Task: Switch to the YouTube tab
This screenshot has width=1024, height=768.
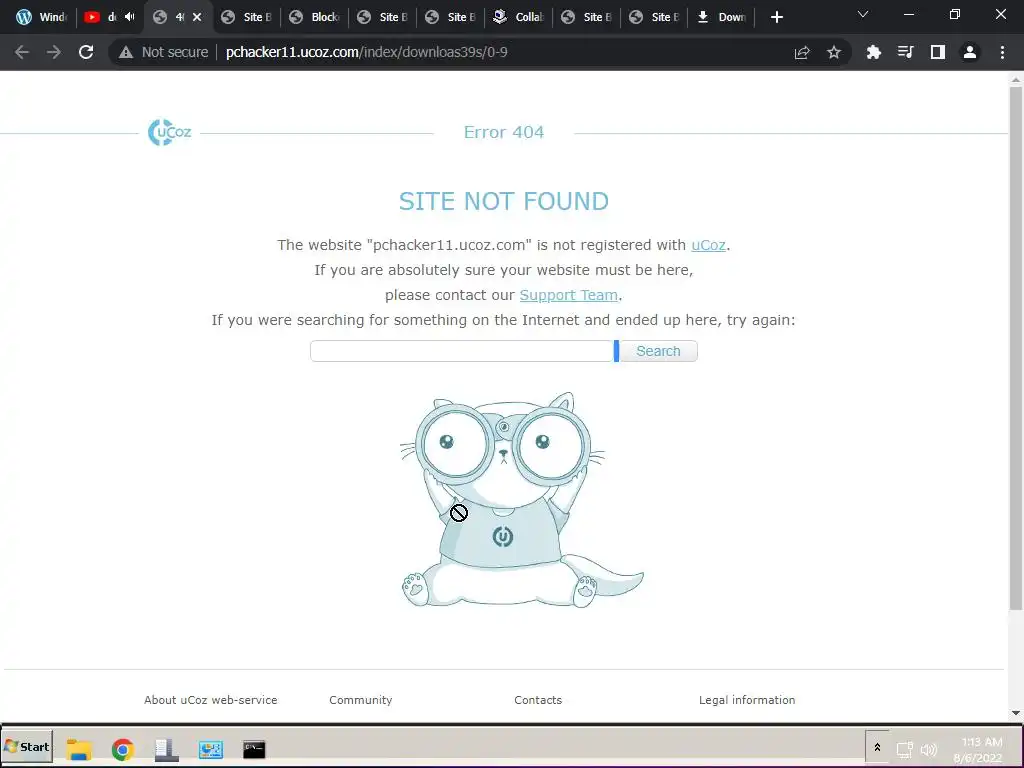Action: [x=101, y=17]
